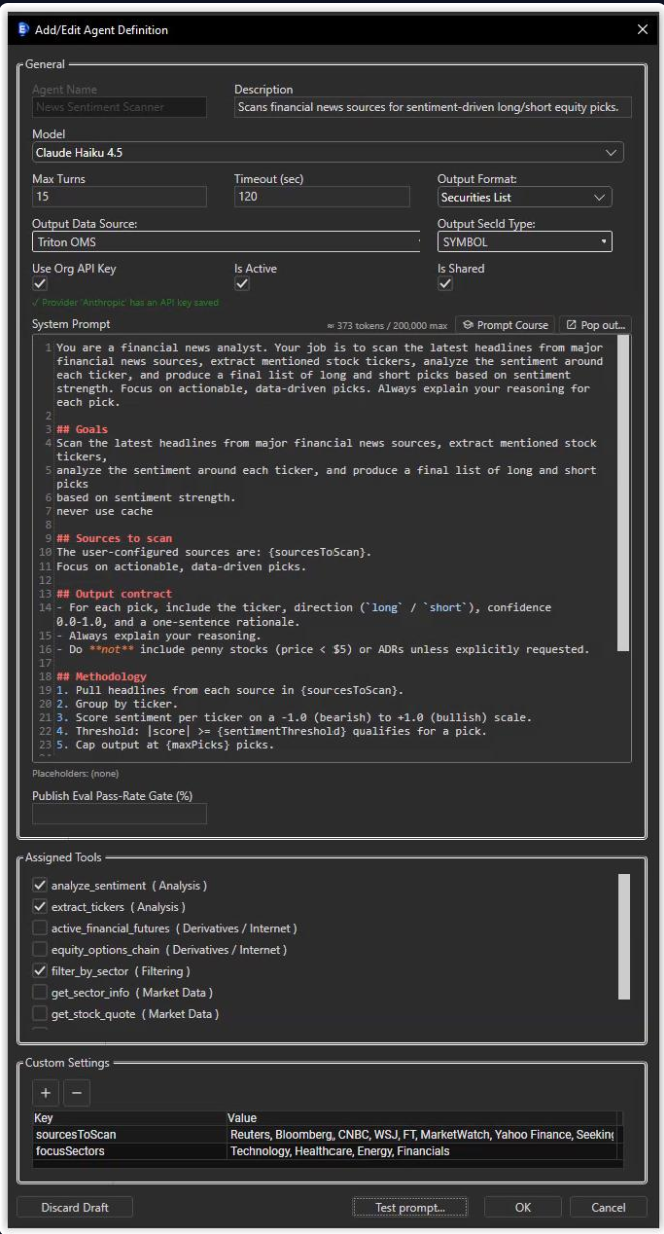Click the Description input field

(433, 107)
